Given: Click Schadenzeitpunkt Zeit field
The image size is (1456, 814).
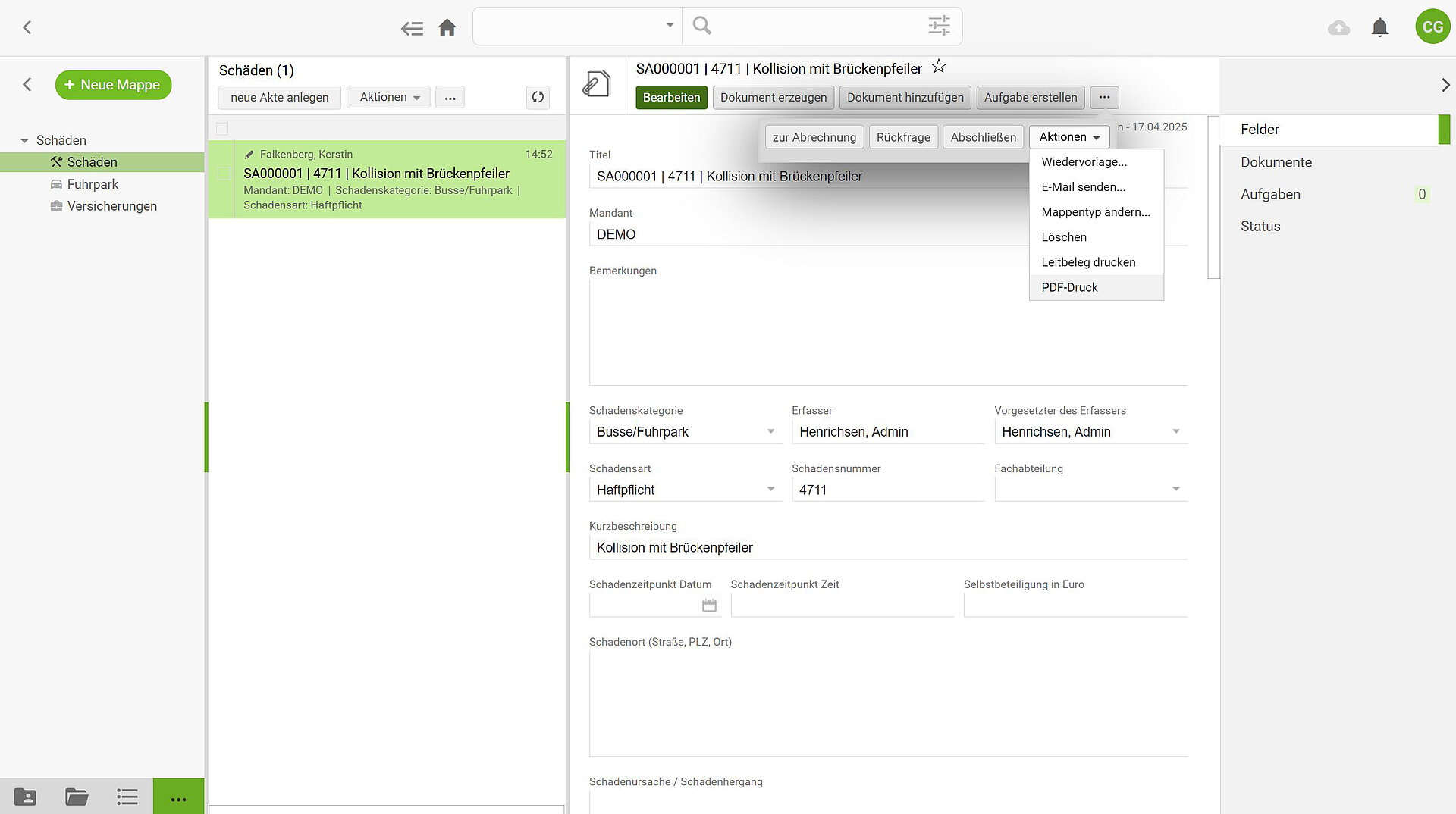Looking at the screenshot, I should [843, 606].
